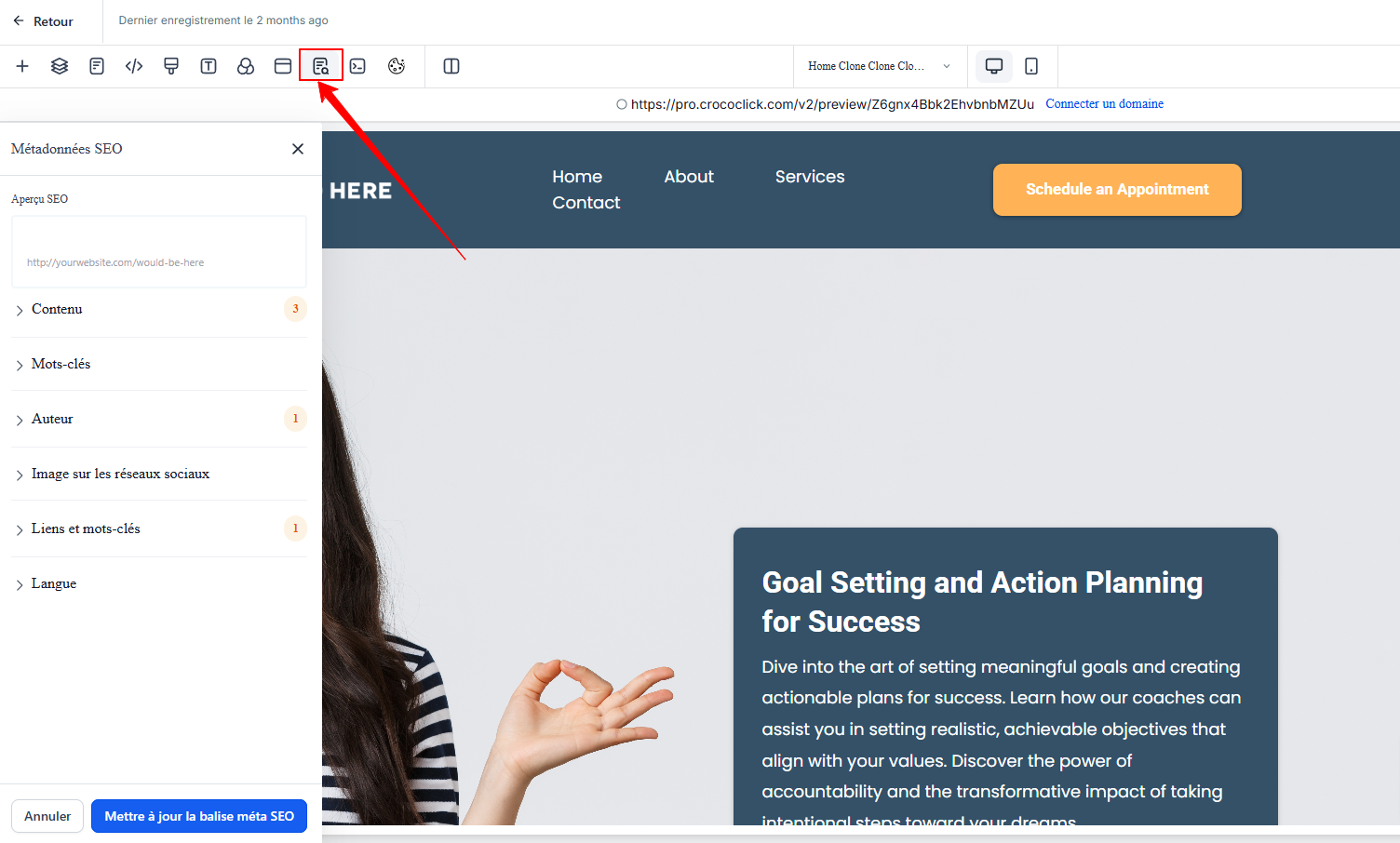This screenshot has width=1400, height=843.
Task: Click the Schedule an Appointment button
Action: pos(1117,190)
